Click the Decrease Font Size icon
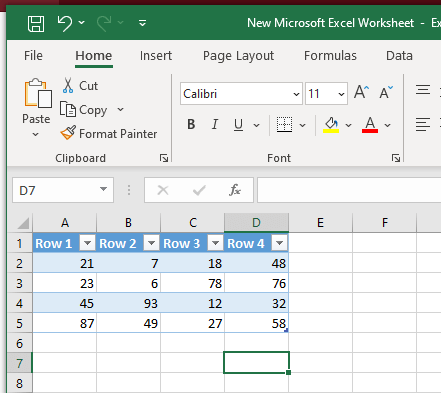441x393 pixels. 386,92
